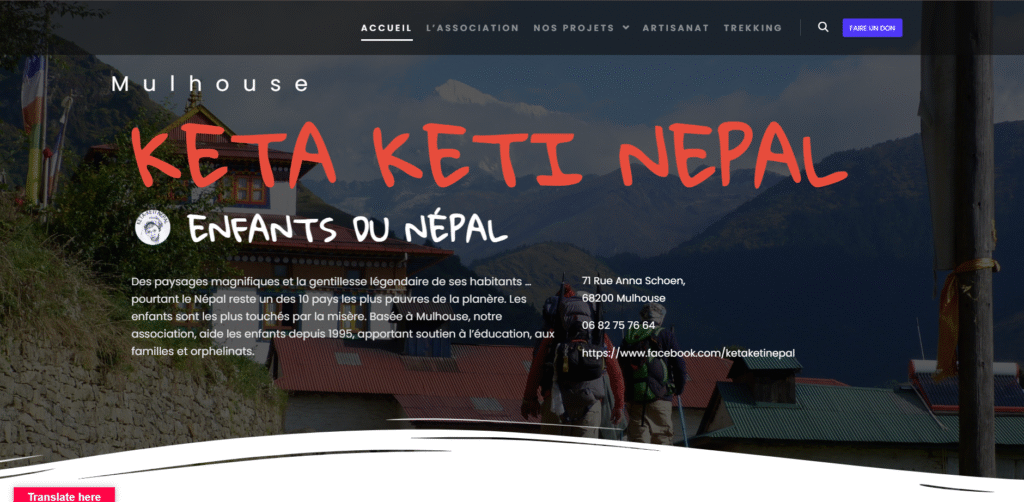
Task: Open the Facebook ketaketinepal link
Action: click(688, 353)
